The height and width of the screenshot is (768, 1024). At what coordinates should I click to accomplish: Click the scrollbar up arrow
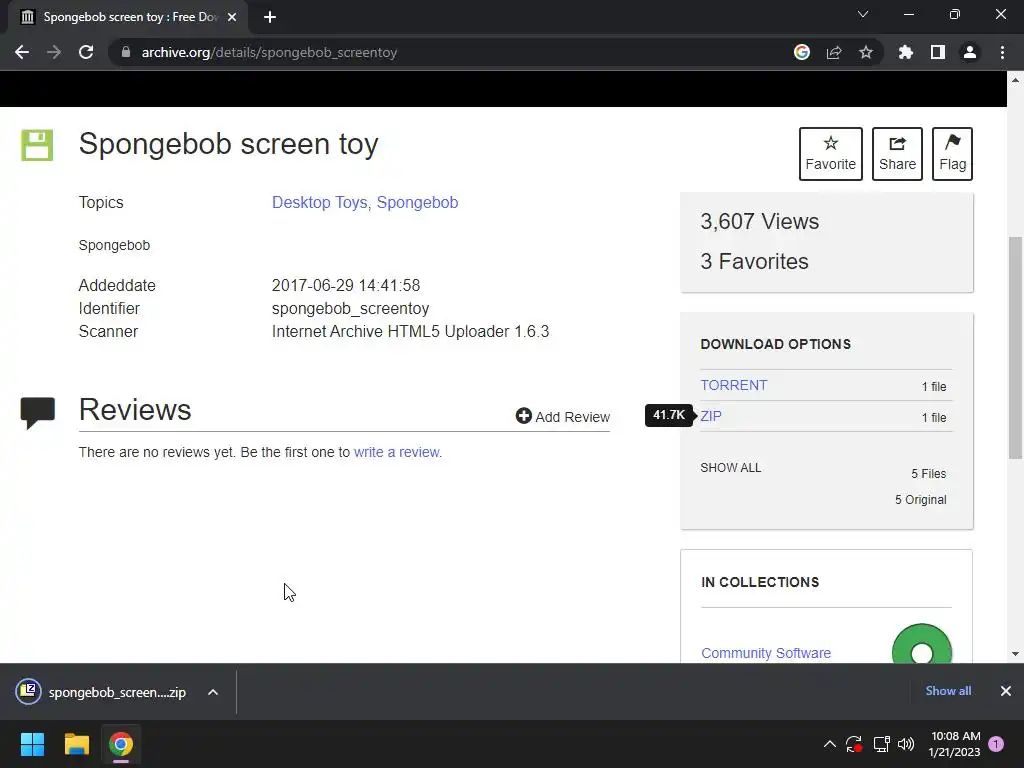[1015, 80]
